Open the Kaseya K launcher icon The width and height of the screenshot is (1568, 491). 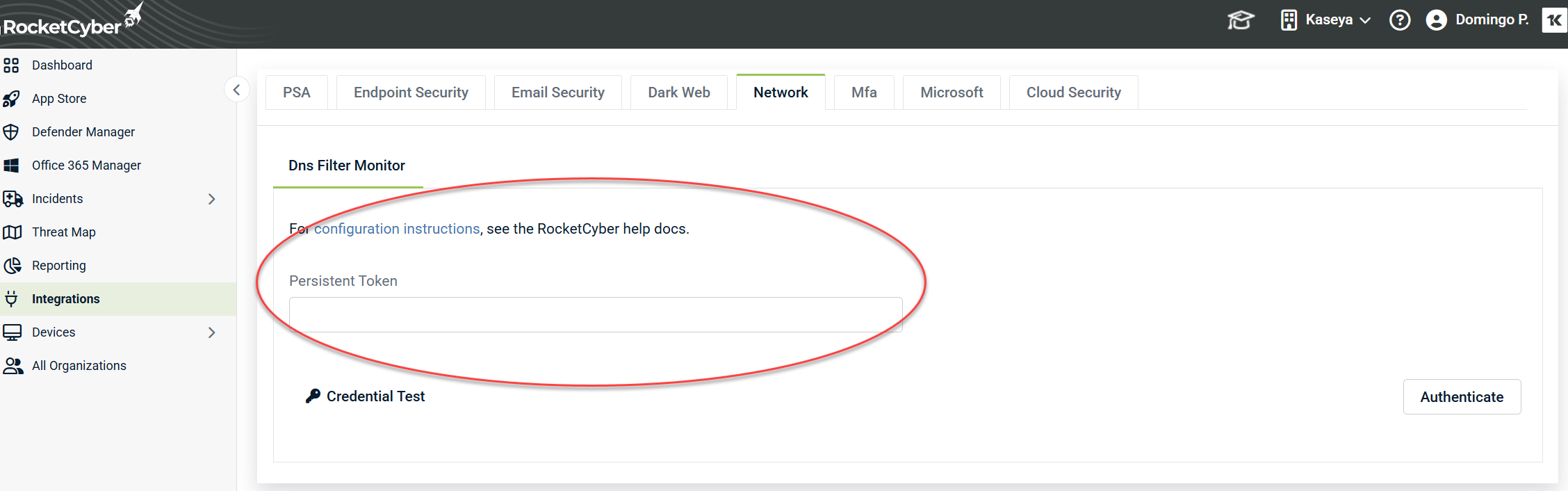(1554, 20)
